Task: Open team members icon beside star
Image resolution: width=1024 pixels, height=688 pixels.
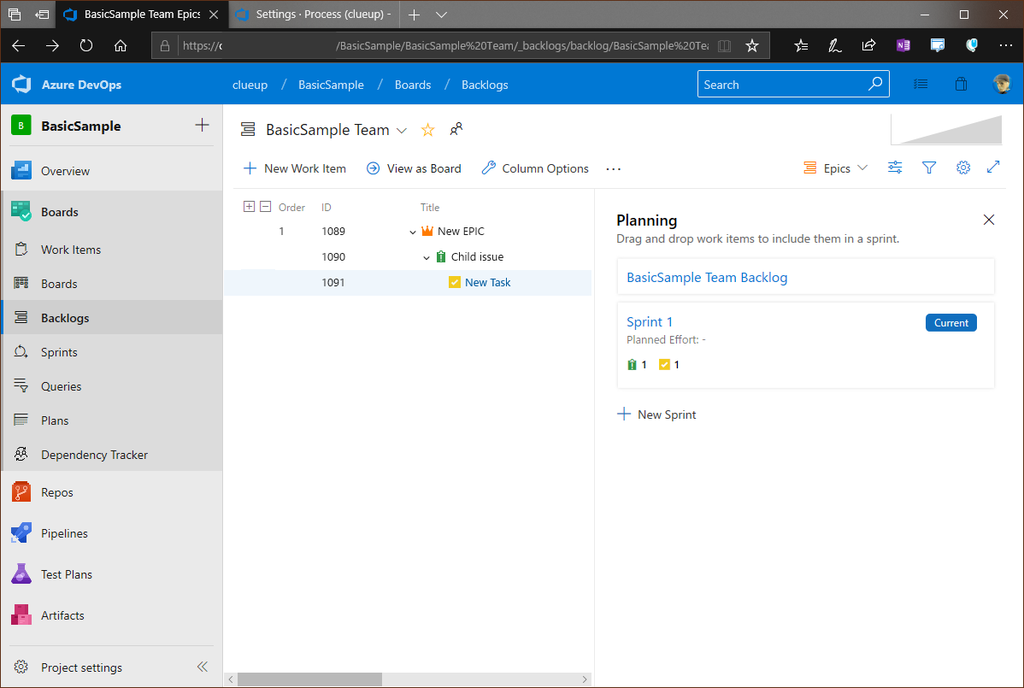Action: (456, 129)
